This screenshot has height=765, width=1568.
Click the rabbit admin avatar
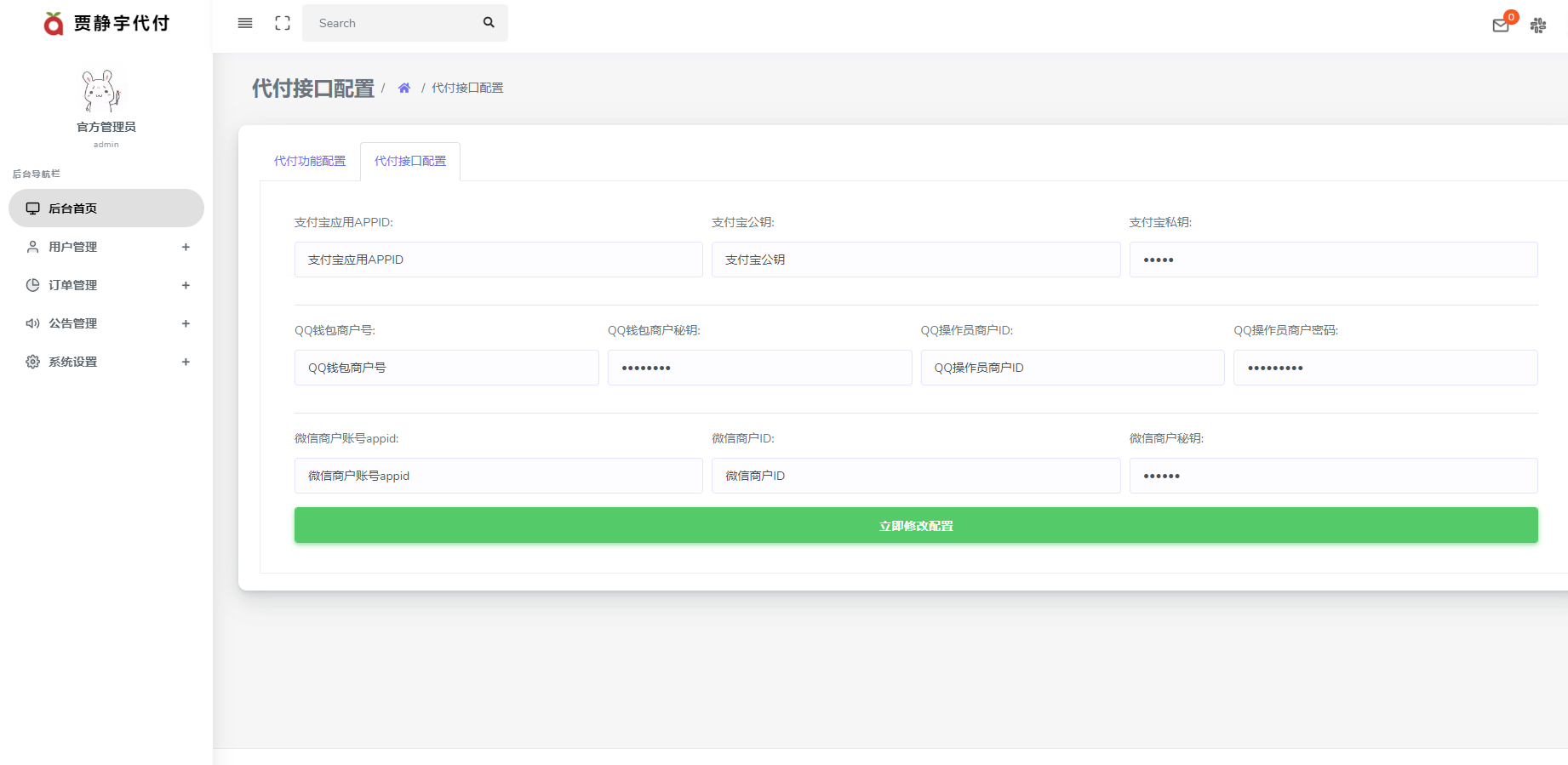pyautogui.click(x=101, y=91)
